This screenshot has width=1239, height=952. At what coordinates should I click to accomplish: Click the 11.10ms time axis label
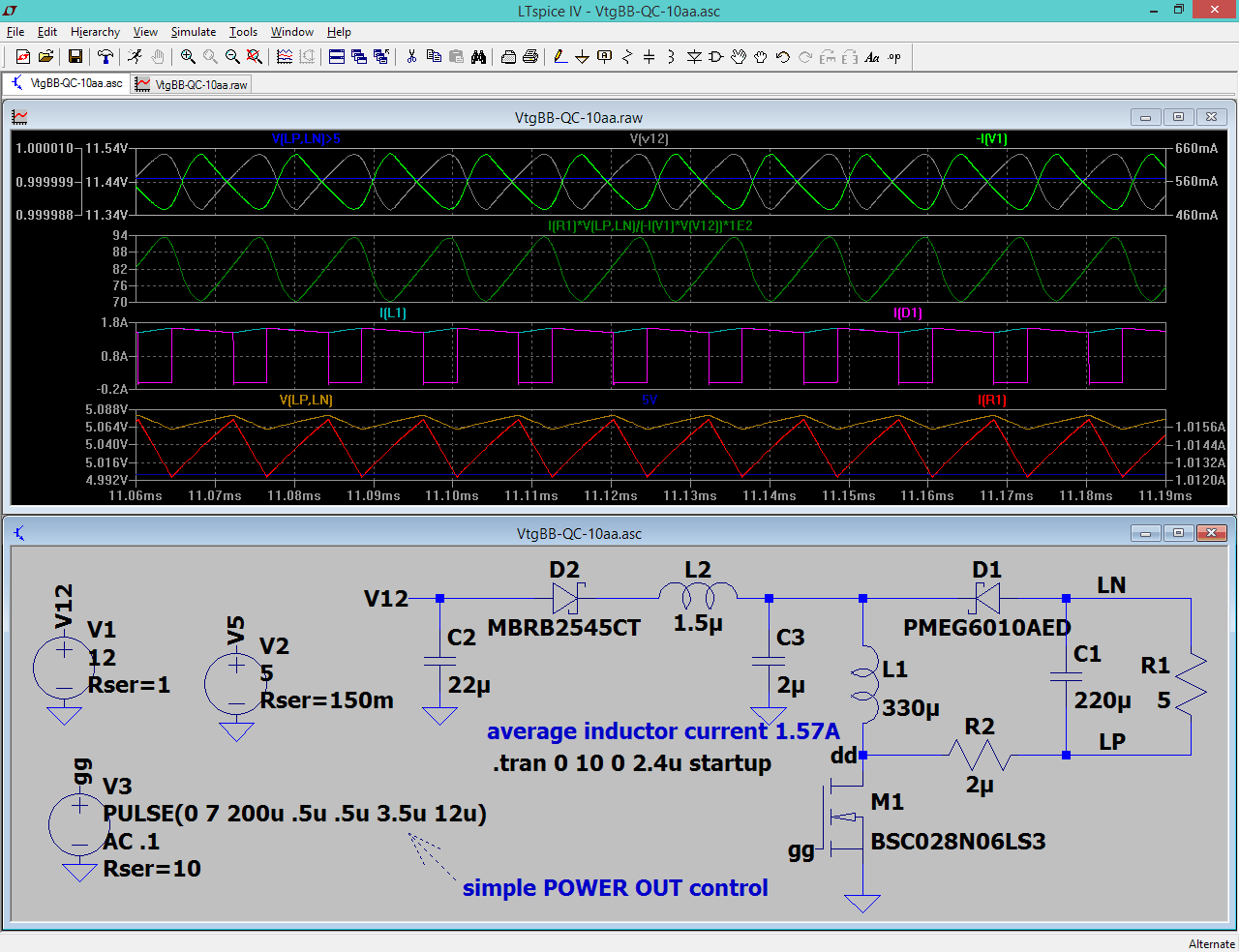452,495
